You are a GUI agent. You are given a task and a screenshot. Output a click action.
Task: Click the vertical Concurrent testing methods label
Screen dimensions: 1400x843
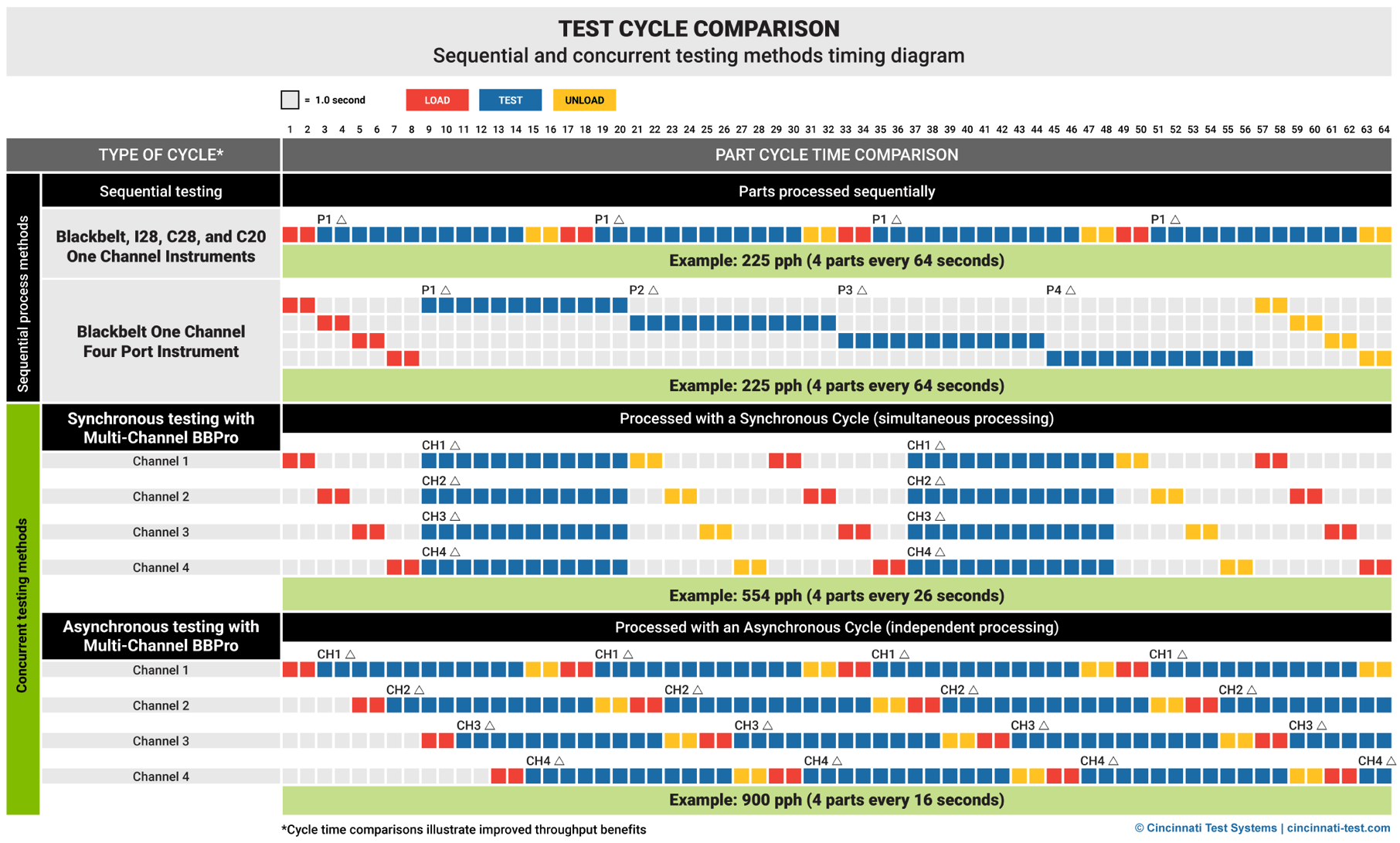pos(22,605)
